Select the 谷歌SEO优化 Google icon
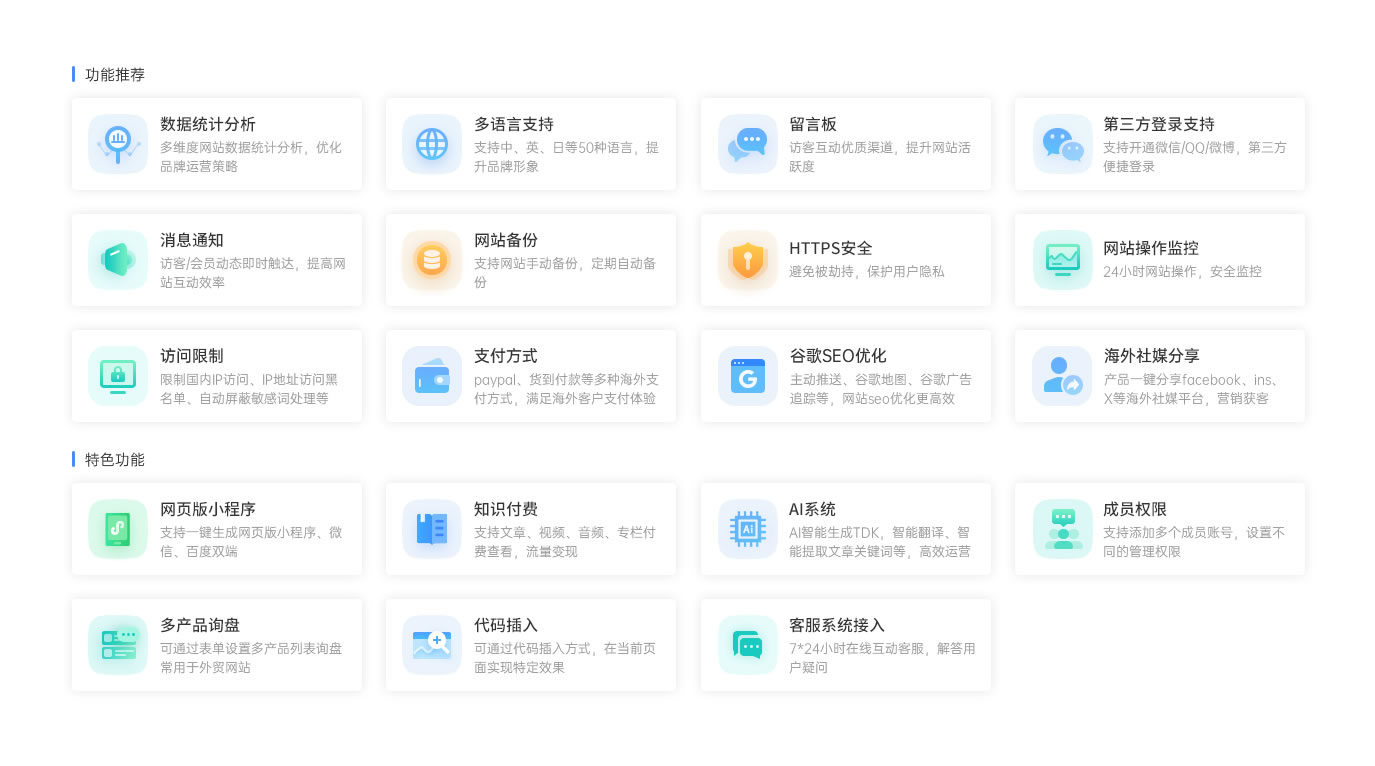The image size is (1375, 766). [747, 376]
